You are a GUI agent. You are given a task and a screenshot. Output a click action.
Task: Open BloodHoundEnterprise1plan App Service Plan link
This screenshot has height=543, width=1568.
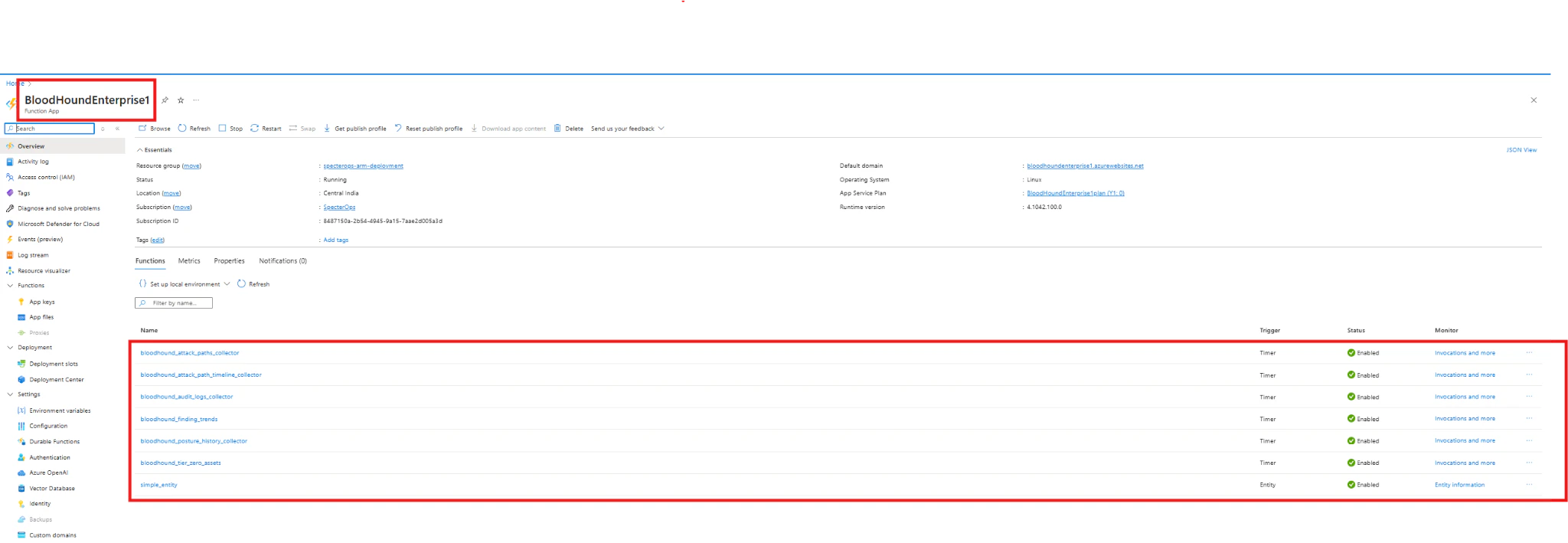pos(1076,193)
